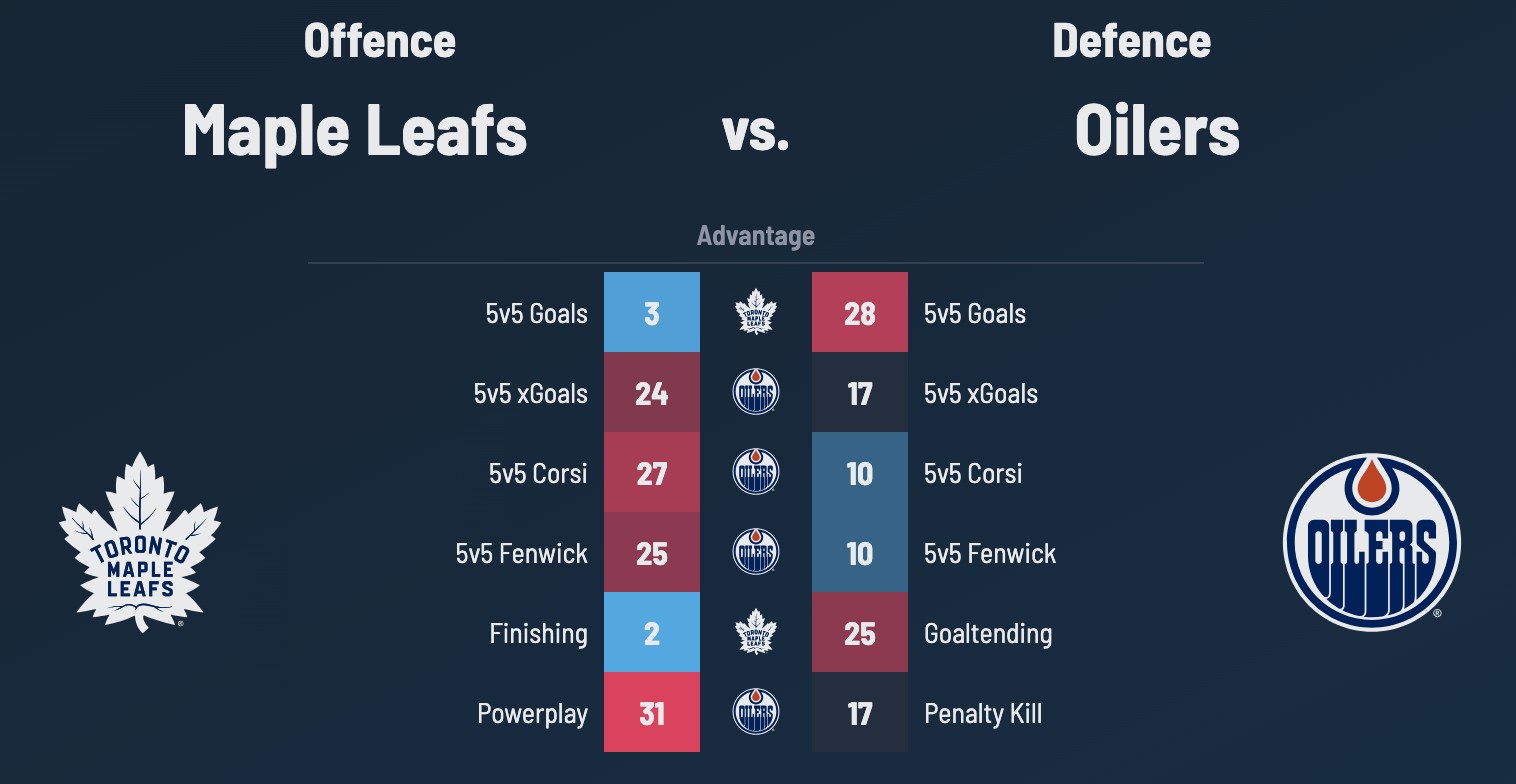Click the Oilers icon in Powerplay row
Viewport: 1516px width, 784px height.
(x=756, y=712)
